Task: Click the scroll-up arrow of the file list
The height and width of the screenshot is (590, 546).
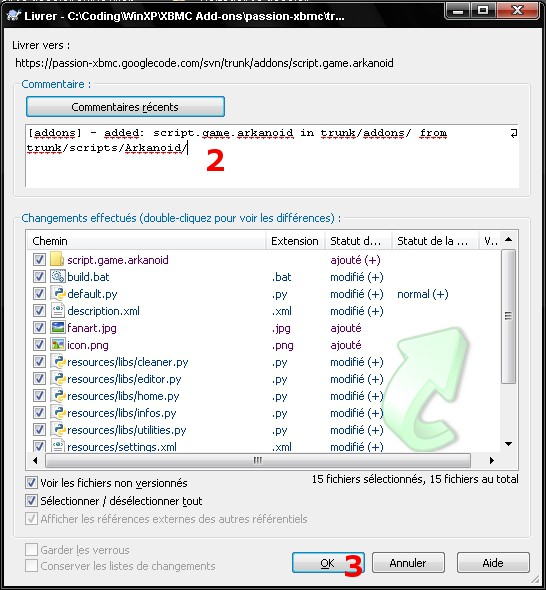Action: point(509,239)
